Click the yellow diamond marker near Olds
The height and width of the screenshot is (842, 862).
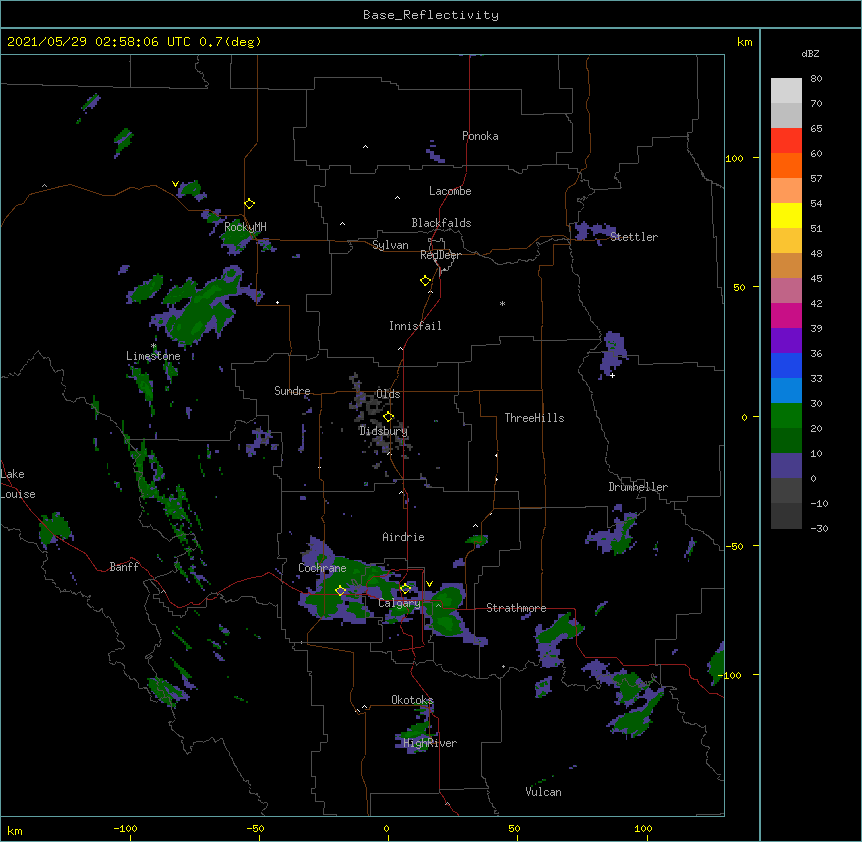[x=388, y=417]
